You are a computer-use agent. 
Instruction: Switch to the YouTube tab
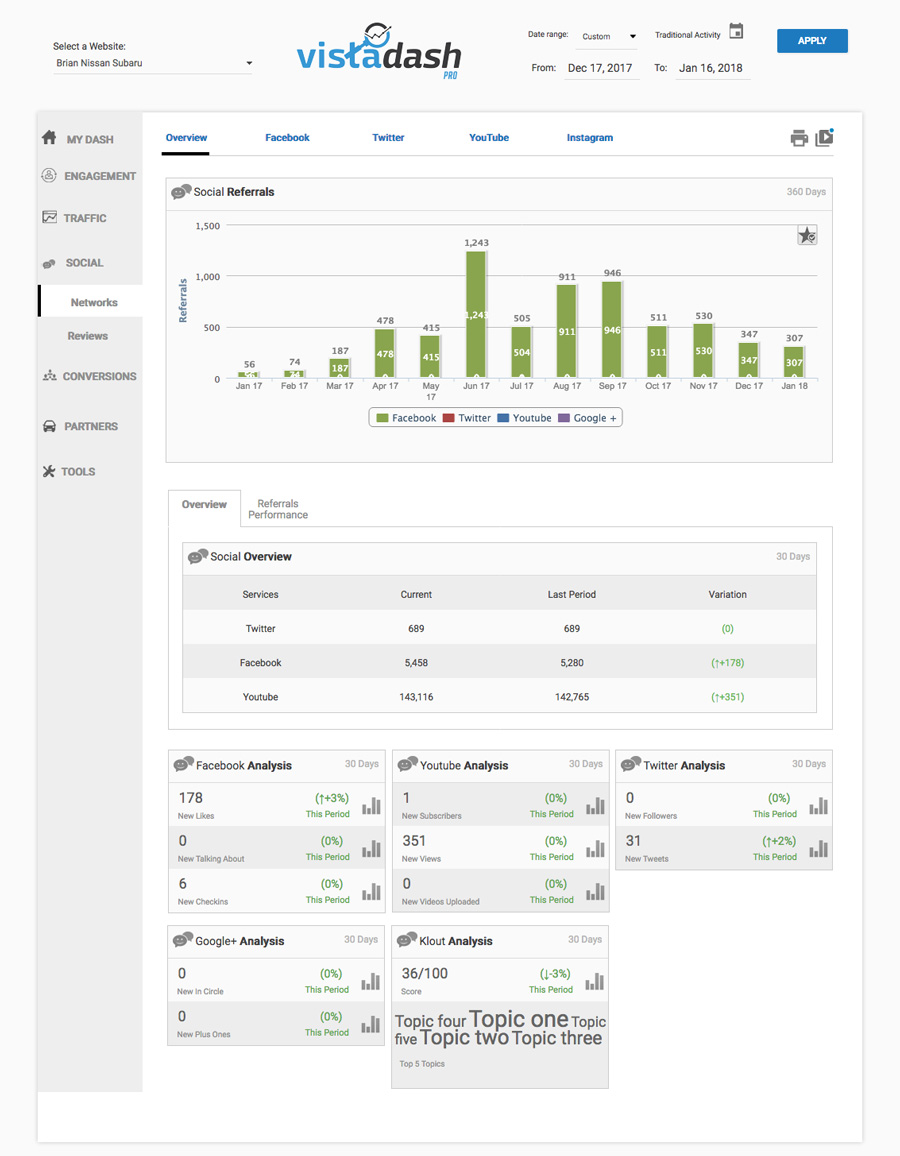coord(489,138)
